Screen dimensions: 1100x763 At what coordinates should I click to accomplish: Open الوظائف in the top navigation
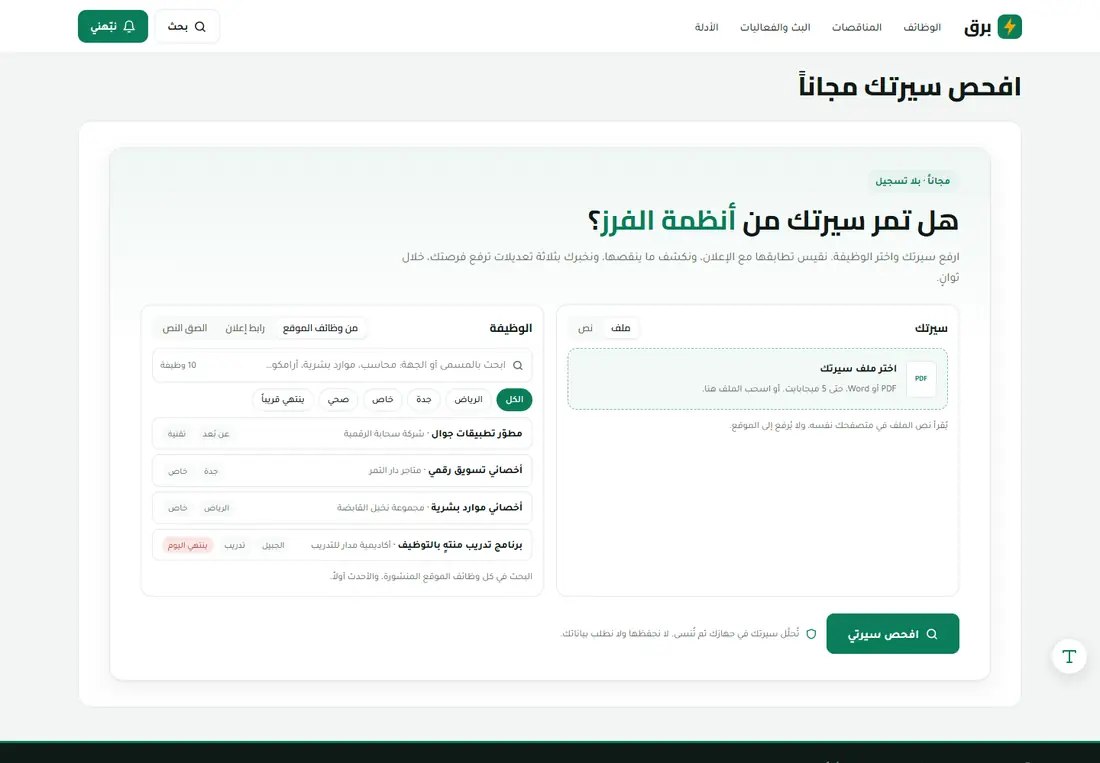[922, 27]
